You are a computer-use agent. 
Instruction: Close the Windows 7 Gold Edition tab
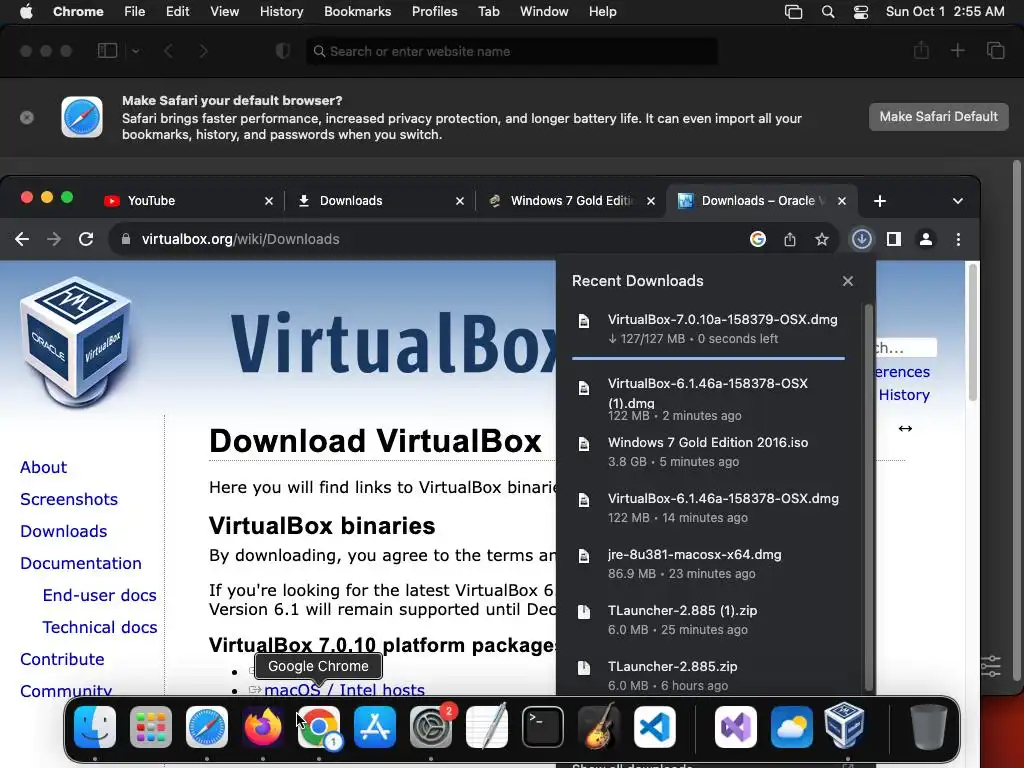651,201
